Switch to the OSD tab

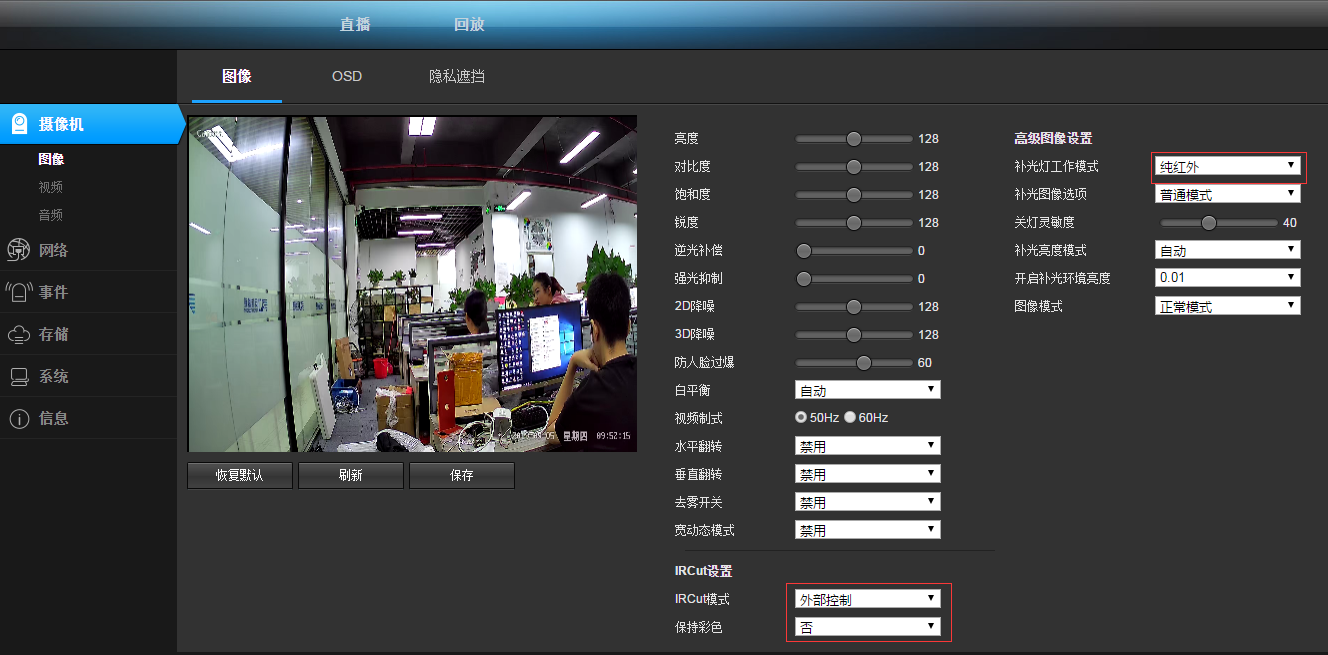347,76
